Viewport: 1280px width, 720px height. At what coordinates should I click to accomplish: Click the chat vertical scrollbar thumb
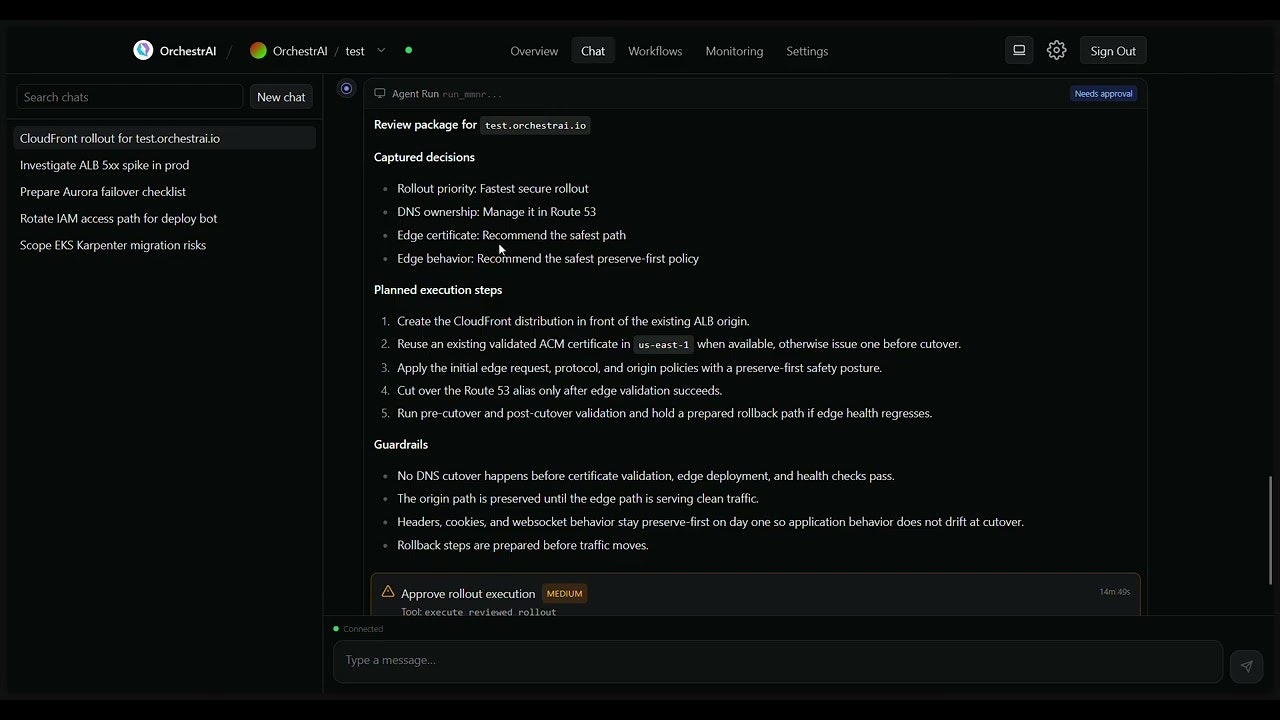point(1270,530)
